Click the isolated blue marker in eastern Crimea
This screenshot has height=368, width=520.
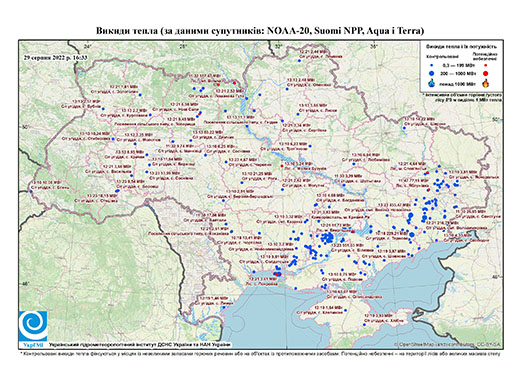364,324
